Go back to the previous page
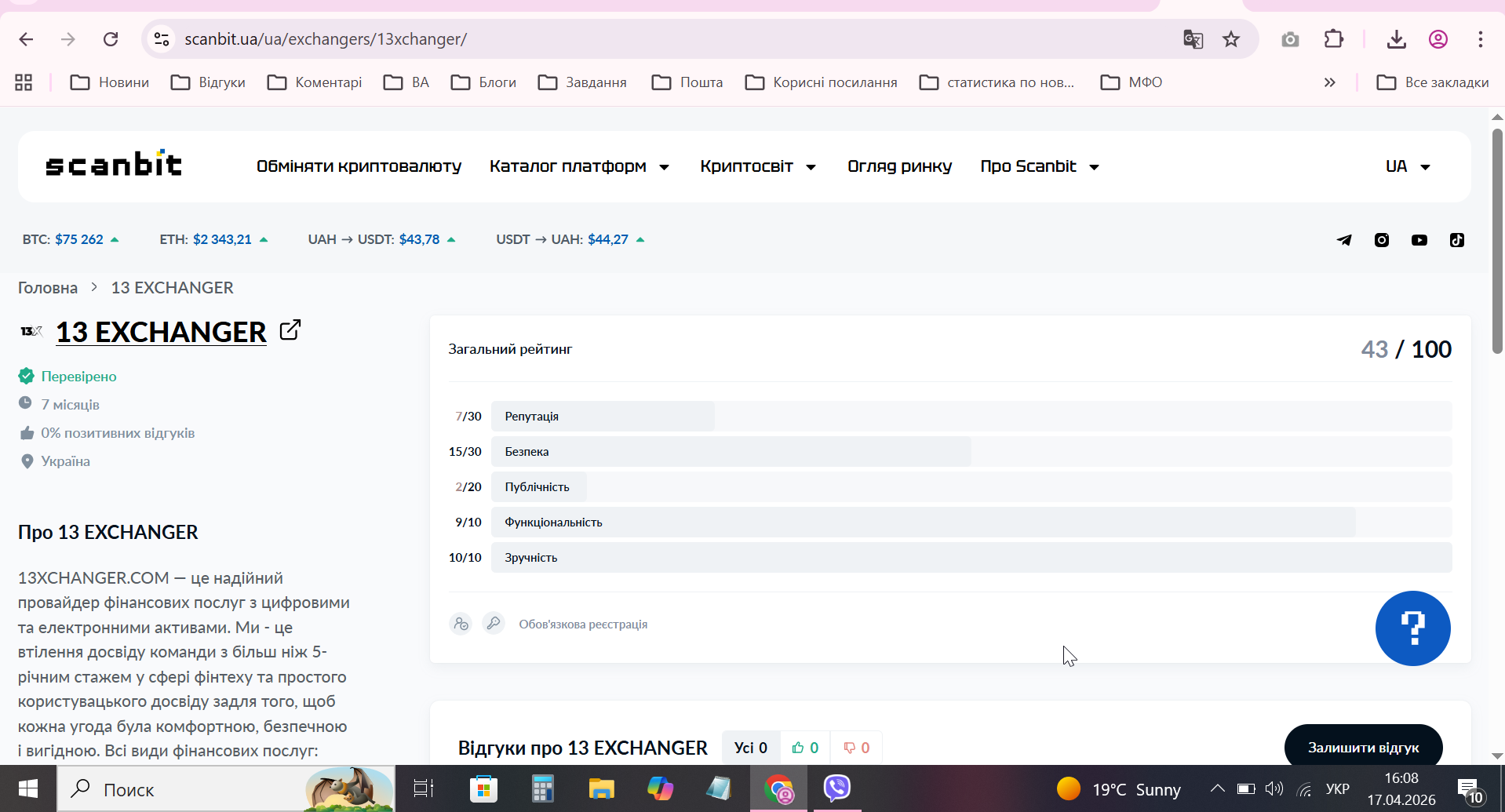The height and width of the screenshot is (812, 1505). pos(26,39)
